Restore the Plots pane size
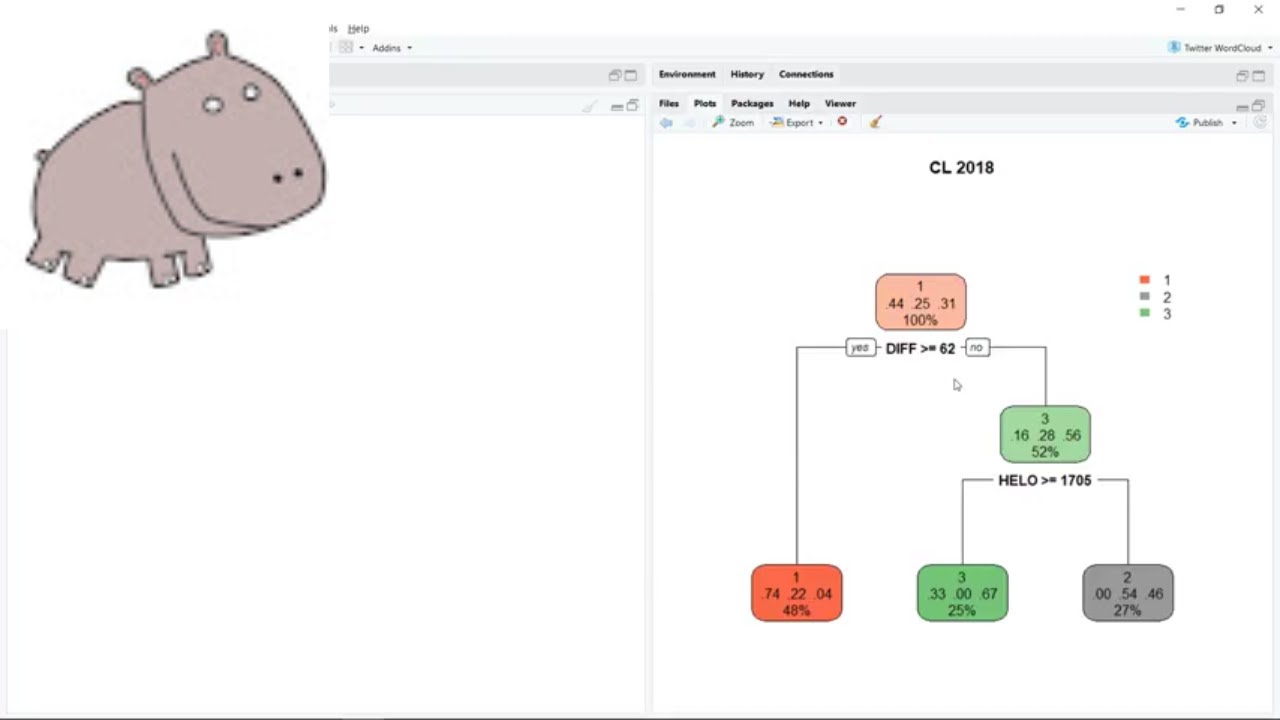The height and width of the screenshot is (720, 1280). (x=1258, y=105)
